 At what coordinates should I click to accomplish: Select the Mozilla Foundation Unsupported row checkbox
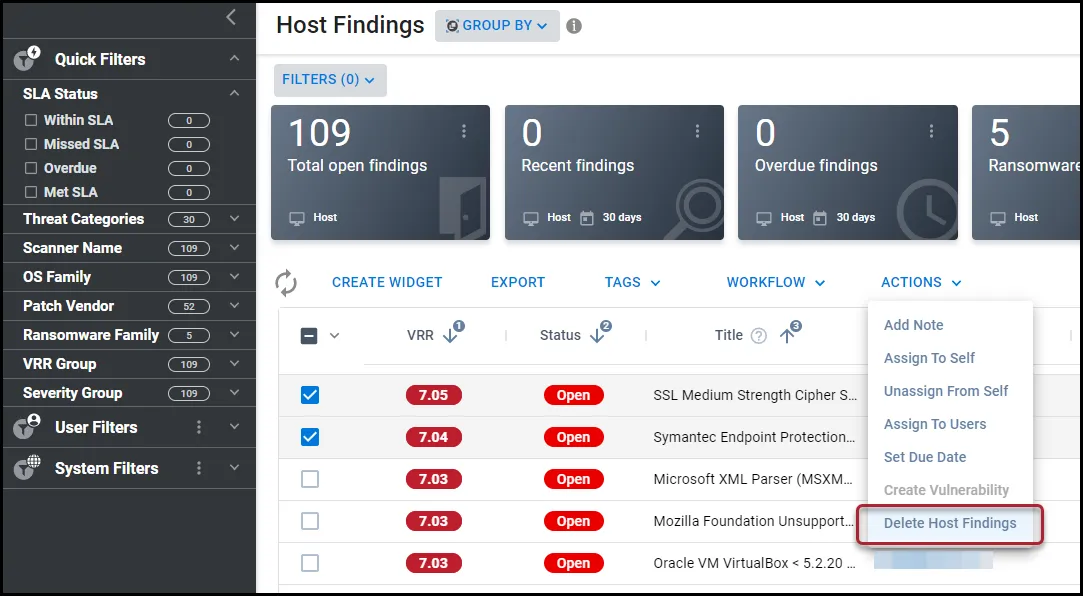[x=310, y=521]
